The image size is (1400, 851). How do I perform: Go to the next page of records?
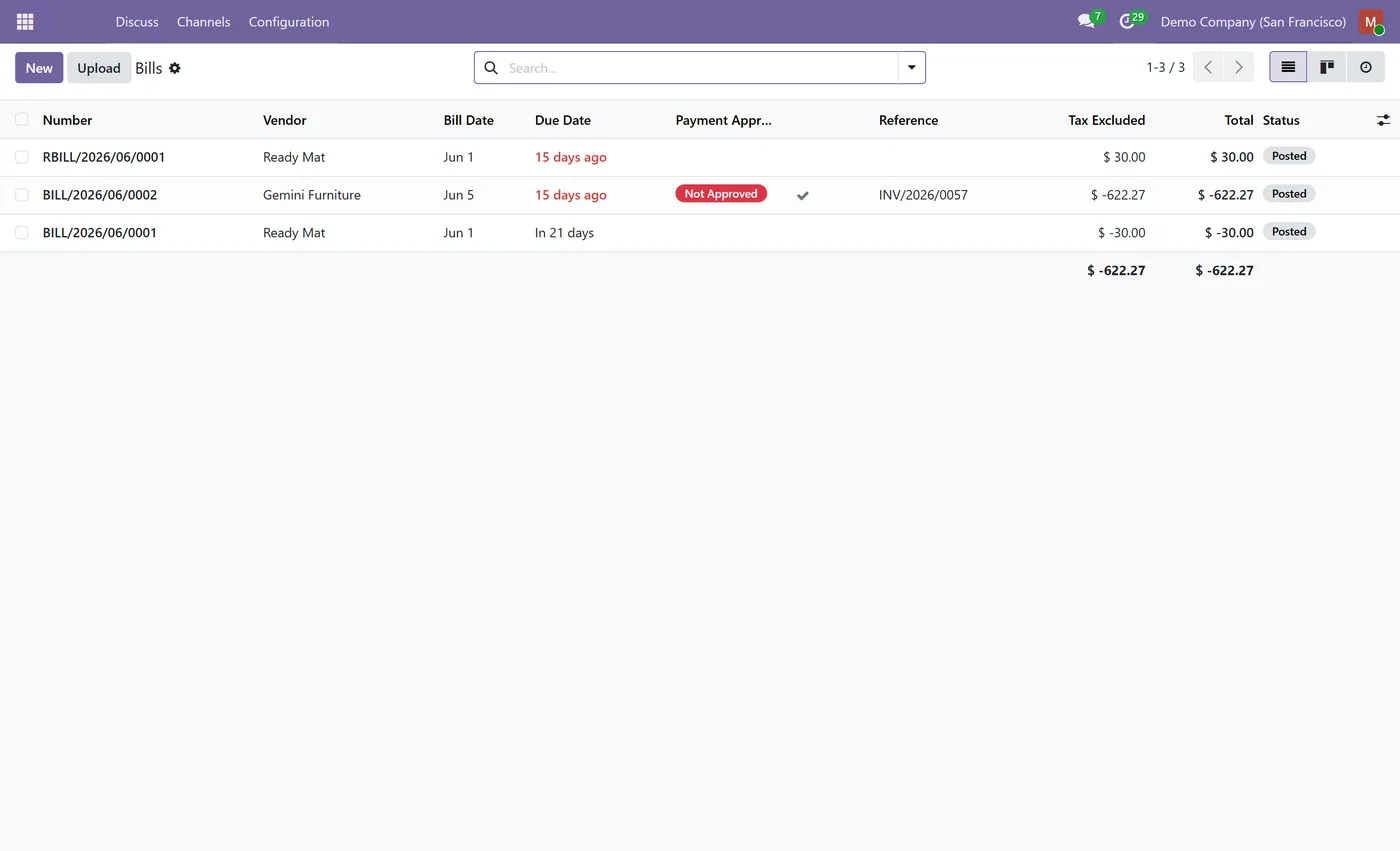[x=1239, y=67]
